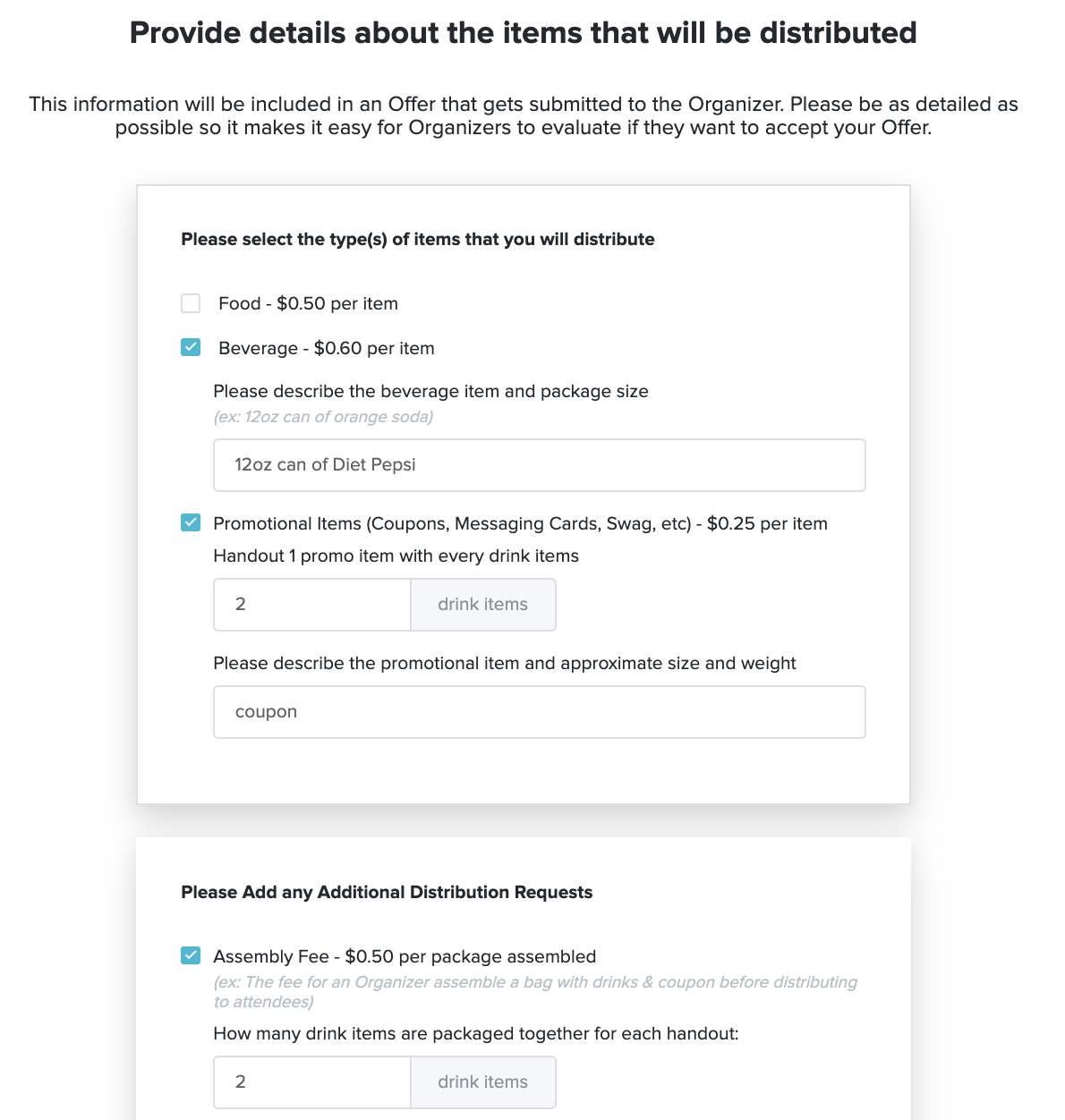Click the beverage description field with Diet Pepsi
Viewport: 1065px width, 1120px height.
point(540,465)
